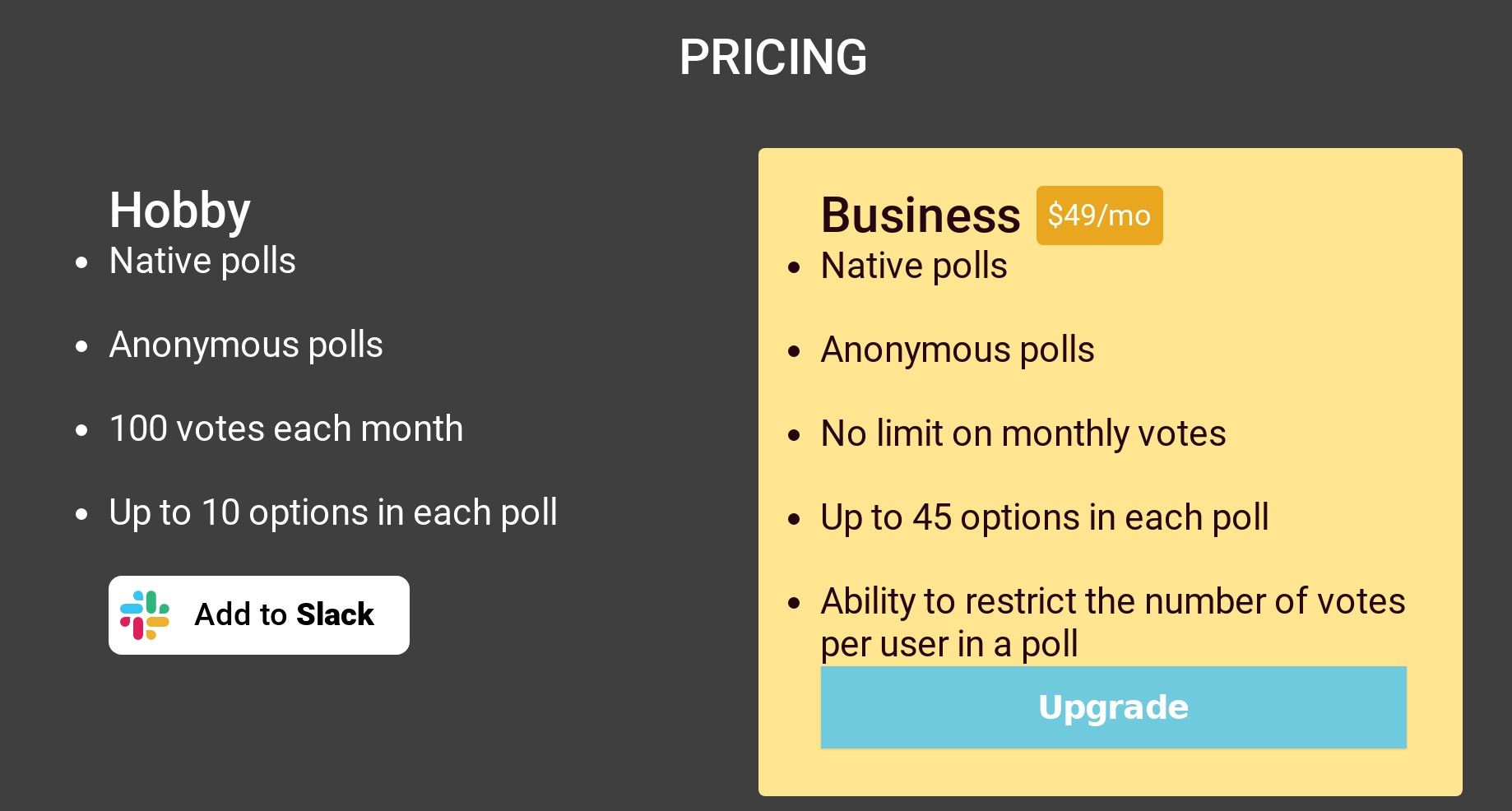Select the Business plan heading

(920, 214)
